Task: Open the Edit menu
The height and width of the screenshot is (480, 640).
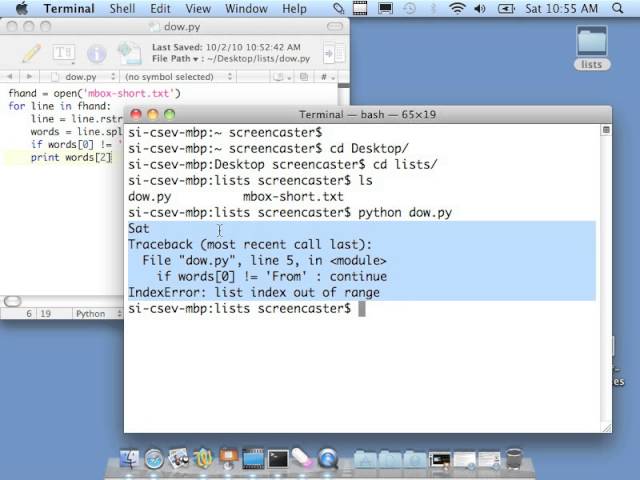Action: (x=160, y=9)
